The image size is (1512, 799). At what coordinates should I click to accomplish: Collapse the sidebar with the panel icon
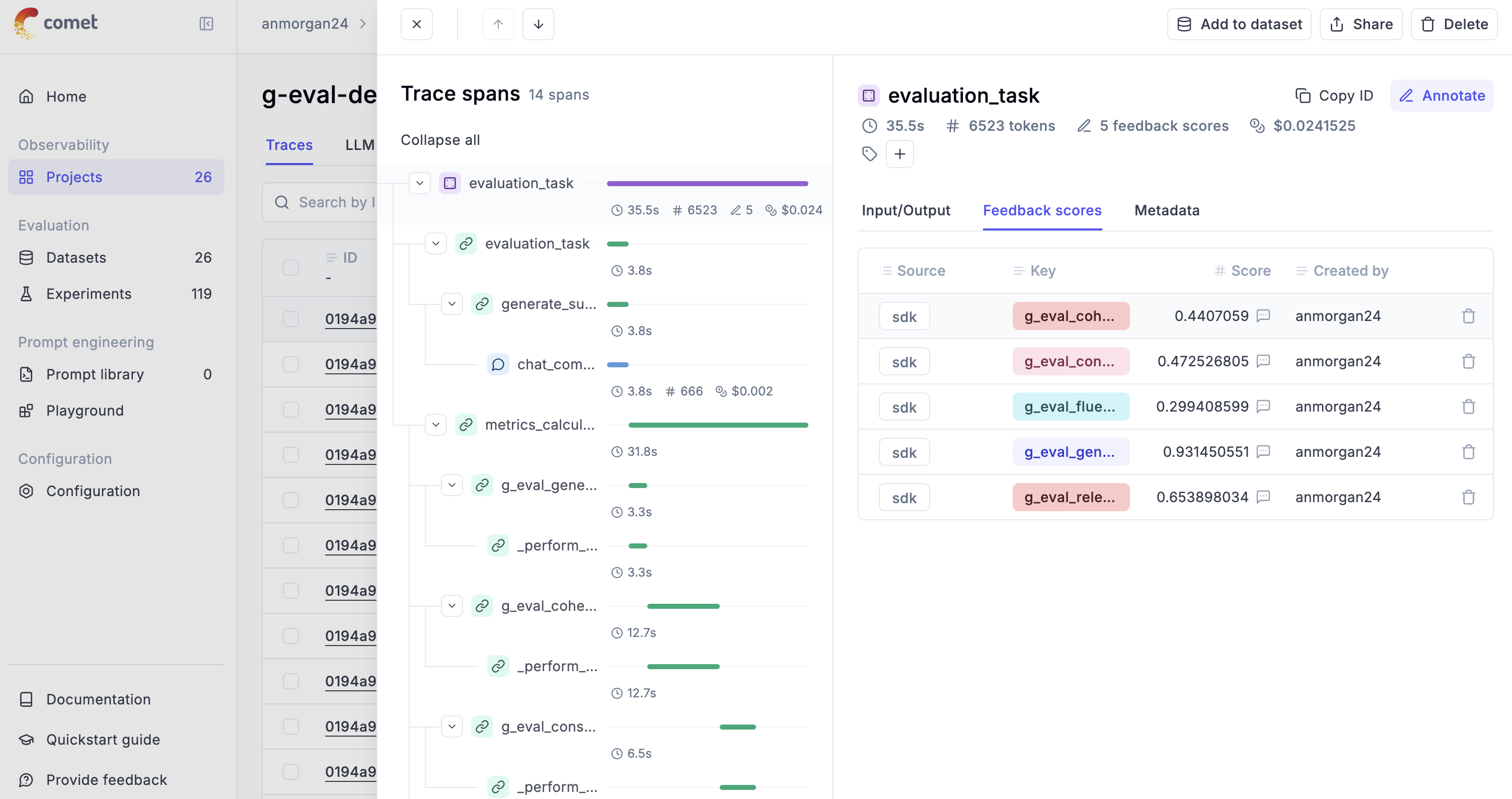206,24
